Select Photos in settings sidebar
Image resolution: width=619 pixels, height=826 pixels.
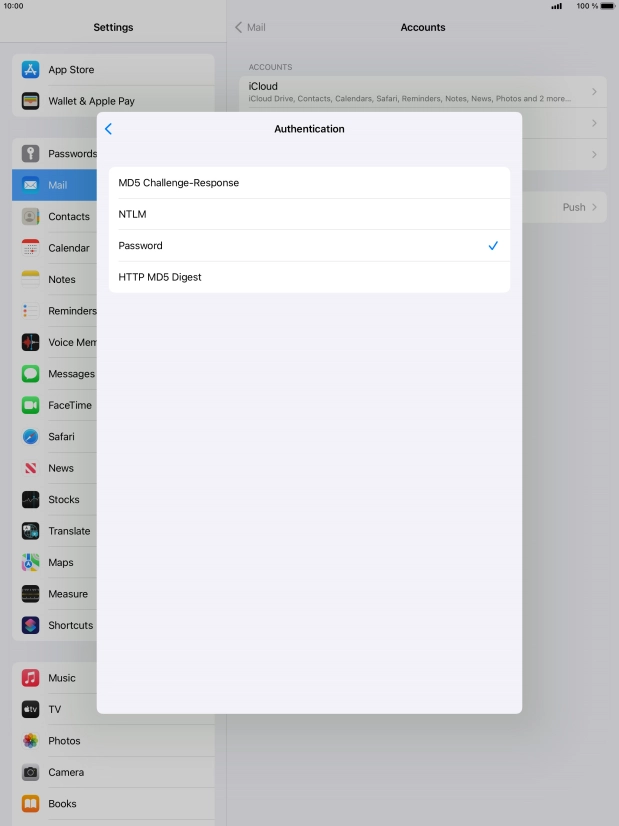point(64,741)
